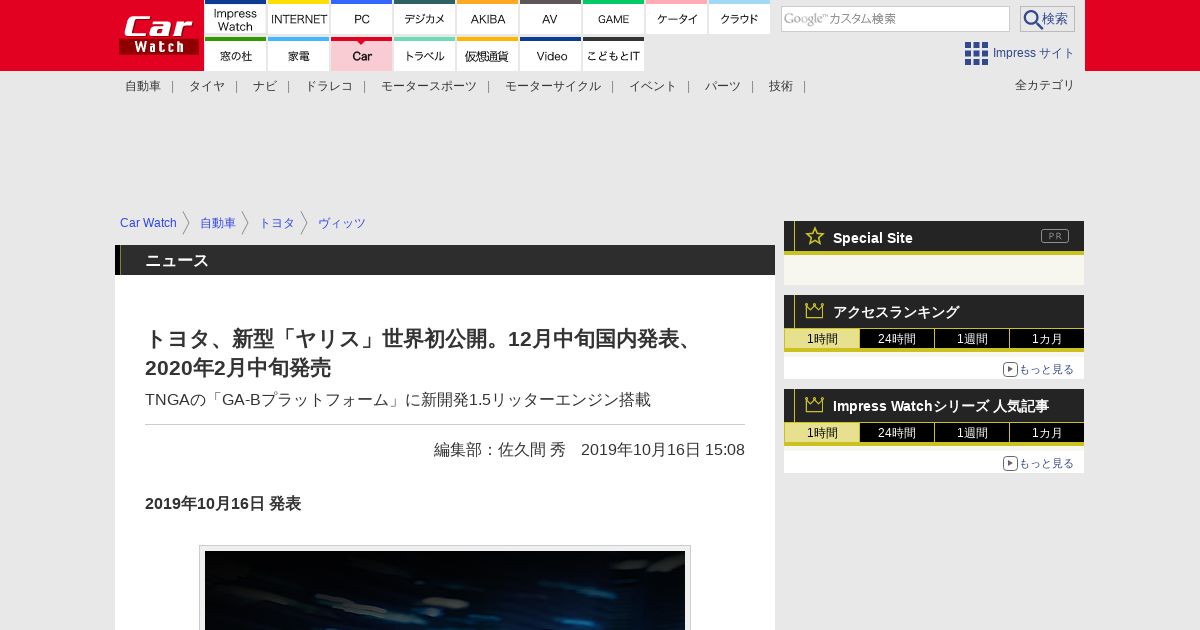Open the Video site tab
Viewport: 1200px width, 630px height.
coord(550,55)
